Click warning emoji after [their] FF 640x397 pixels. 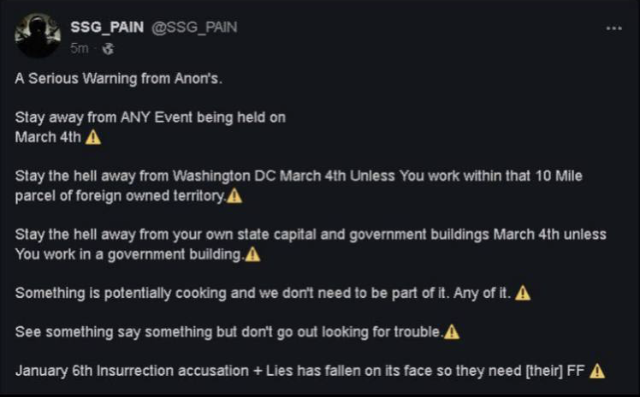pyautogui.click(x=597, y=371)
